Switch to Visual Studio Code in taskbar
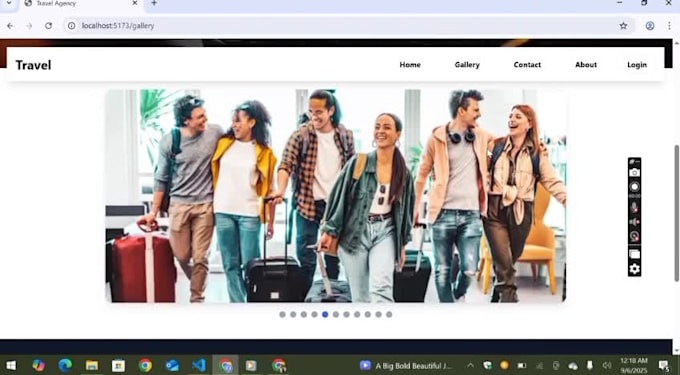Image resolution: width=680 pixels, height=375 pixels. tap(199, 365)
